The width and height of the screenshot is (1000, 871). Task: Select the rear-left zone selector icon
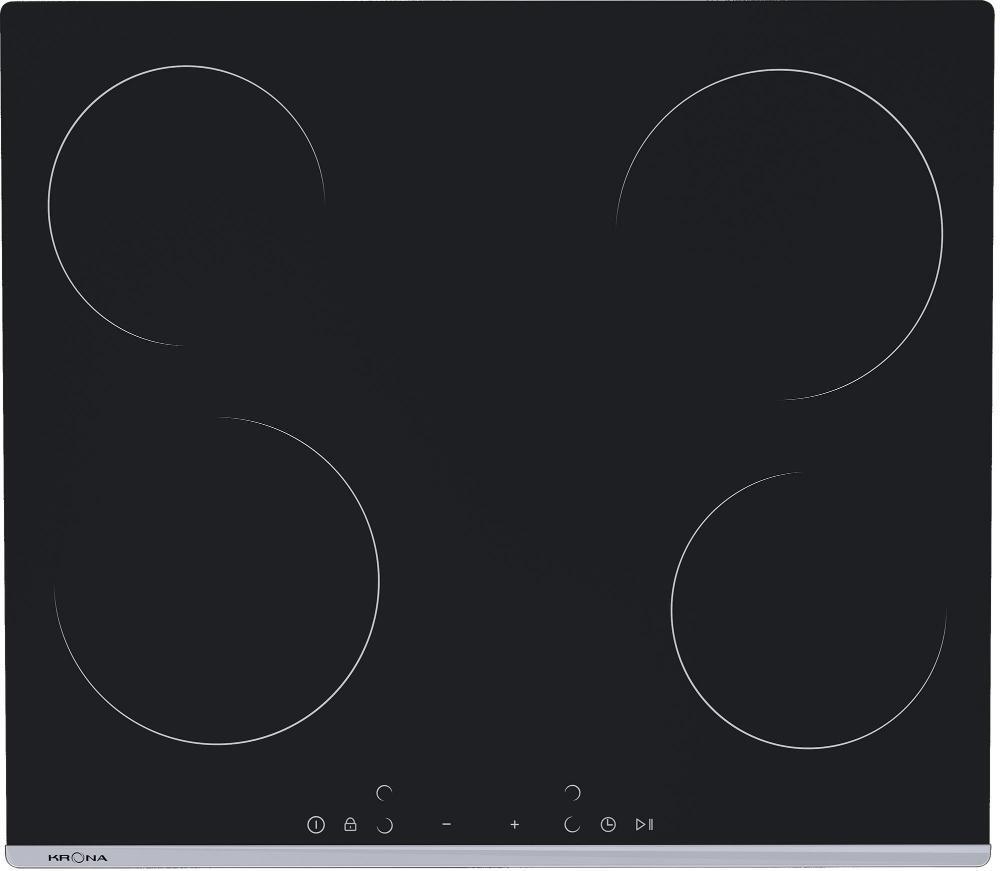[x=384, y=793]
